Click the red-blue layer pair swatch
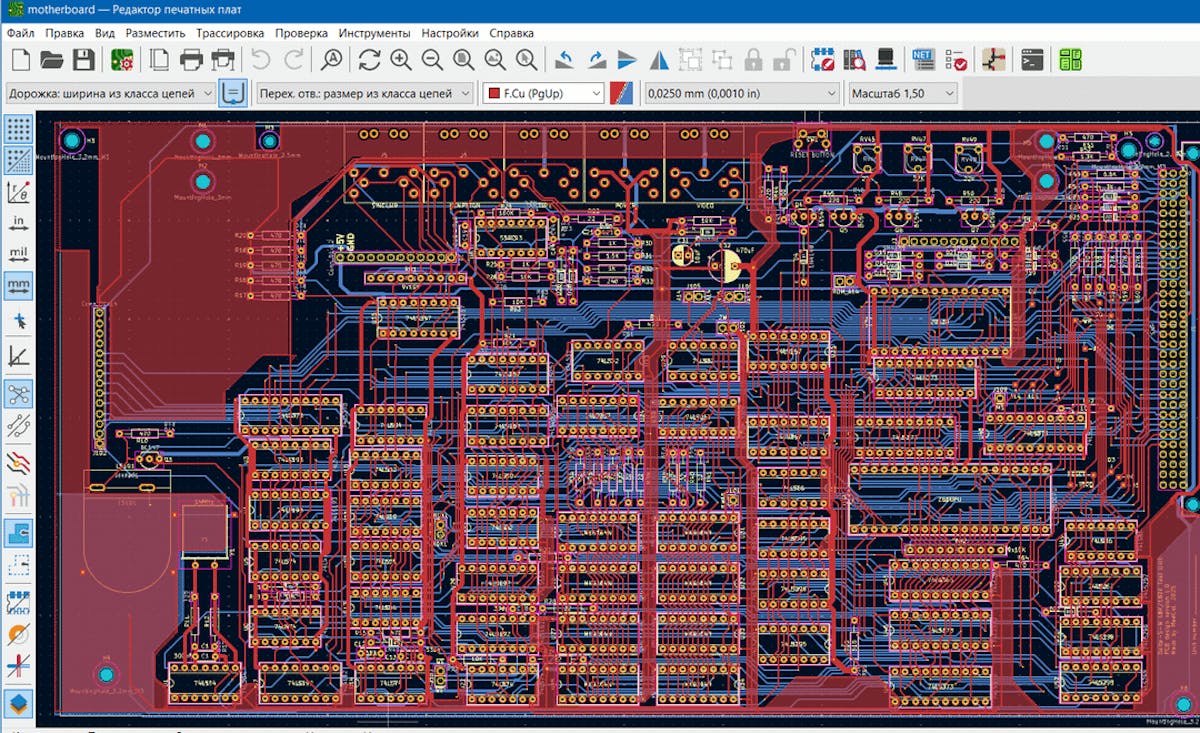1200x733 pixels. coord(621,93)
